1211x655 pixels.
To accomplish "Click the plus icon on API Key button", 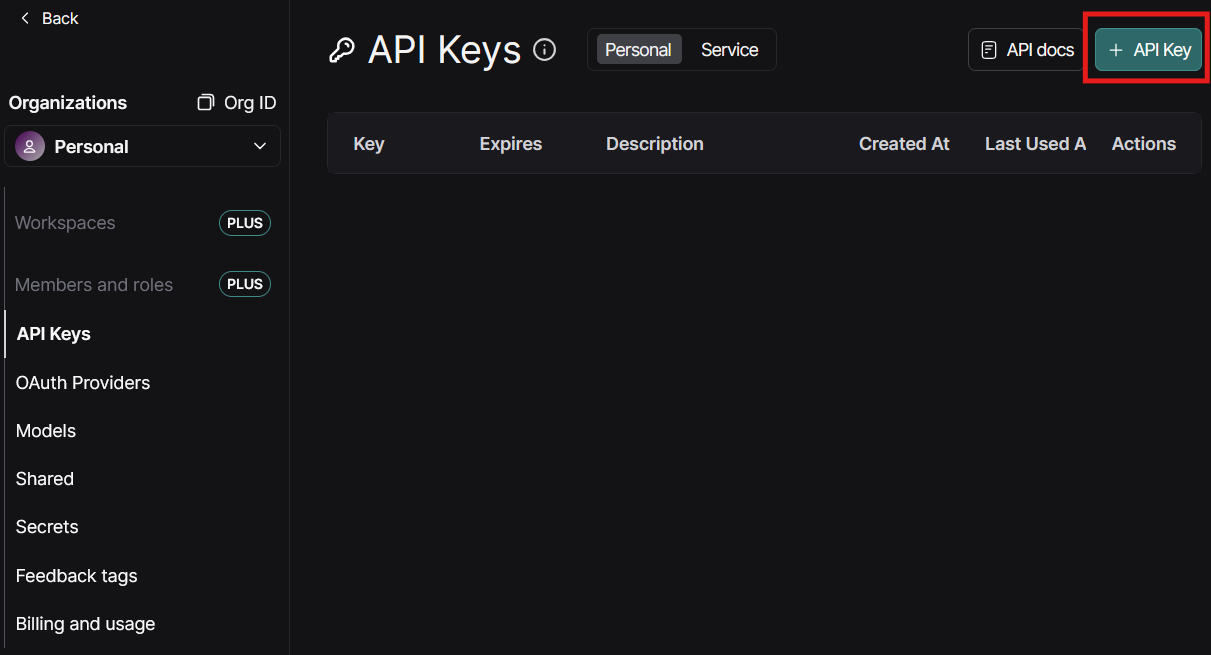I will [x=1116, y=49].
